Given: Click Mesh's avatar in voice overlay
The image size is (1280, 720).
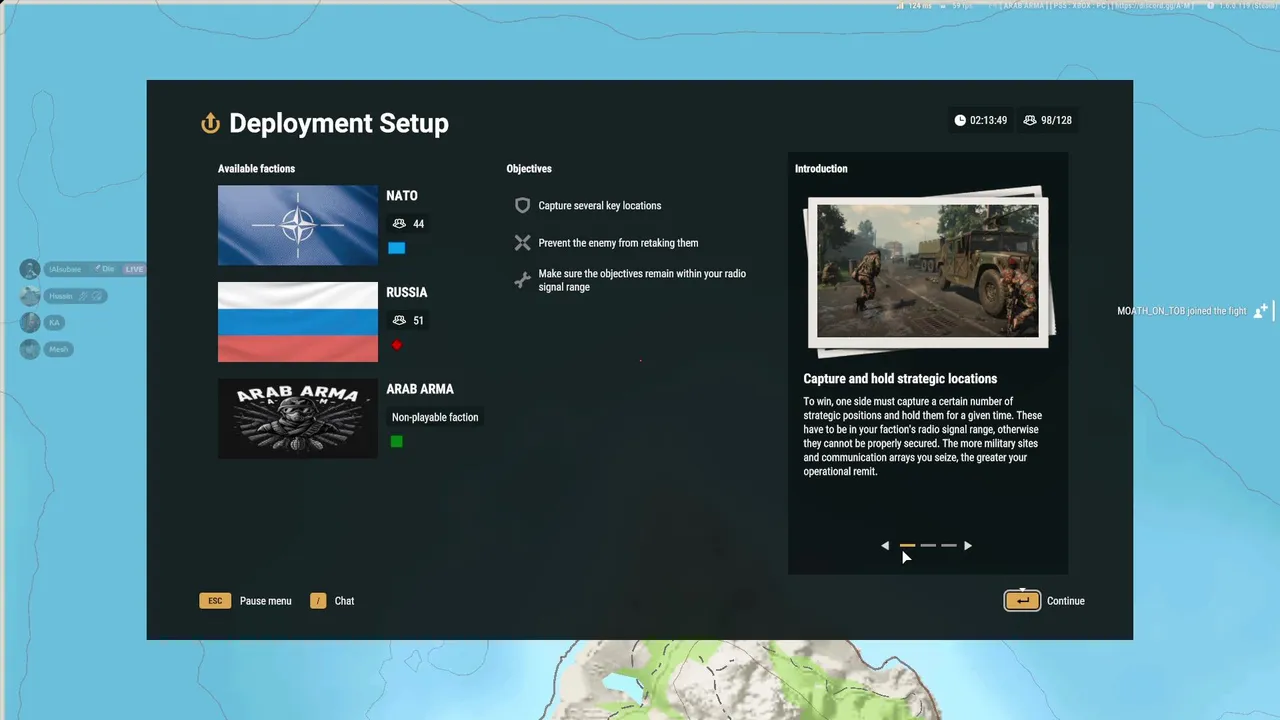Looking at the screenshot, I should [30, 349].
